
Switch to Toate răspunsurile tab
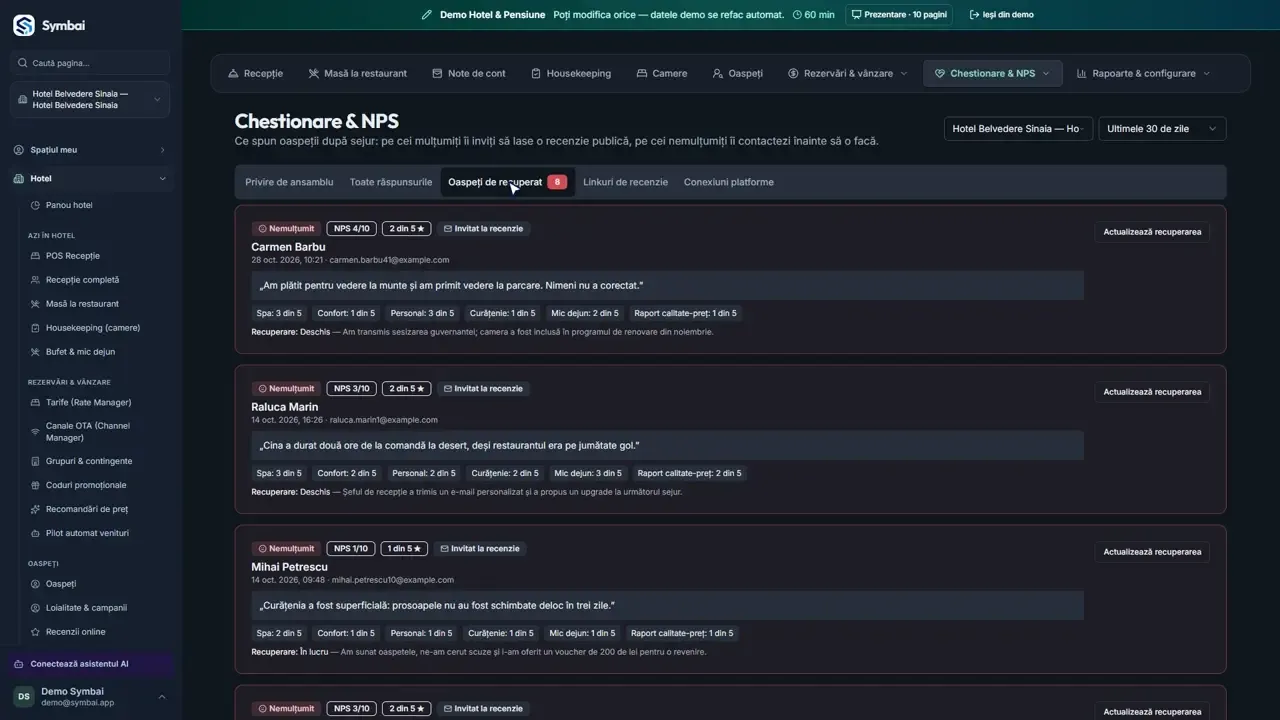(x=391, y=182)
